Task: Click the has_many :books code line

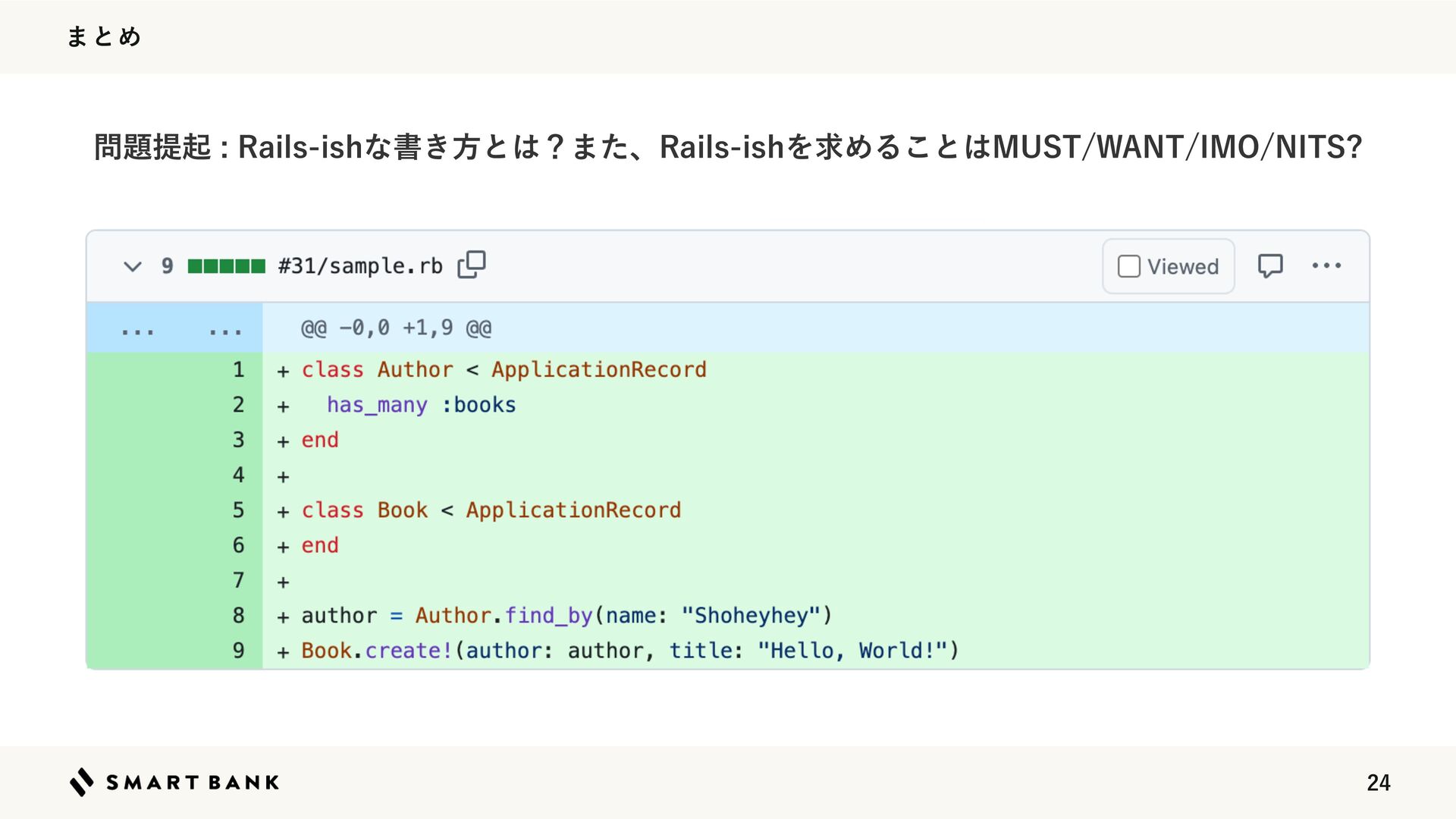Action: point(421,405)
